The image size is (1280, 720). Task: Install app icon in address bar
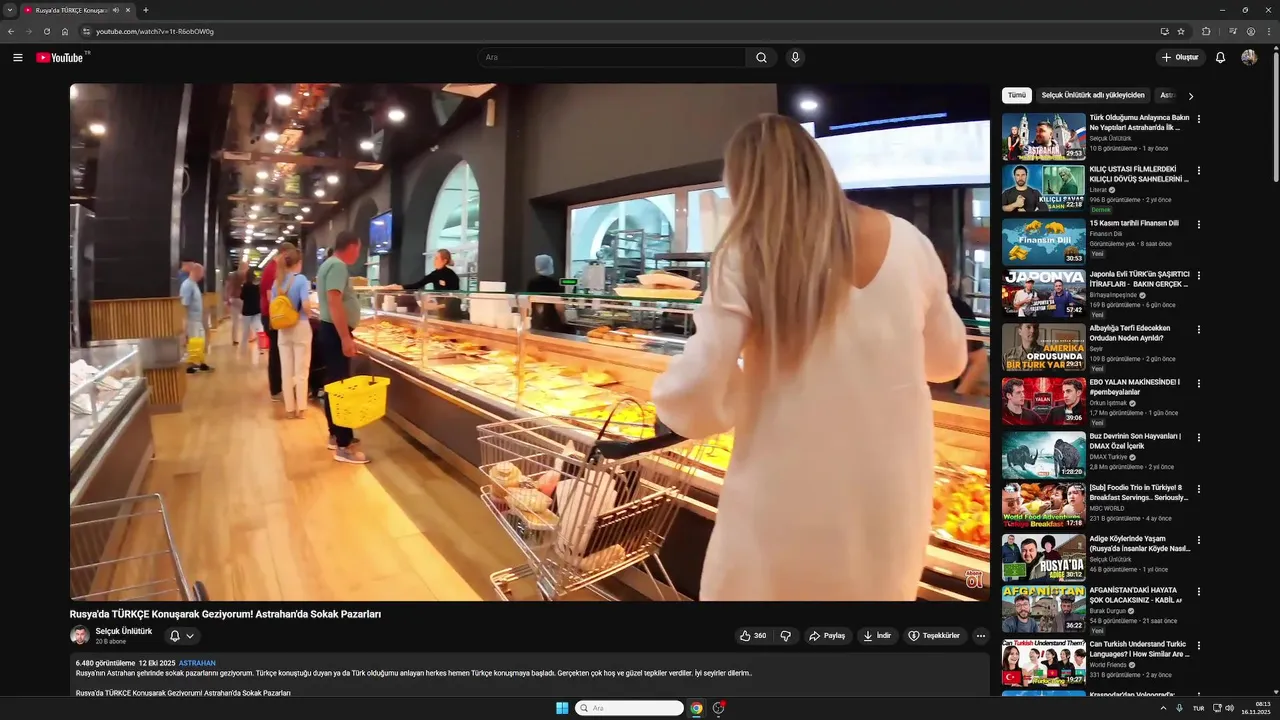pyautogui.click(x=1164, y=31)
